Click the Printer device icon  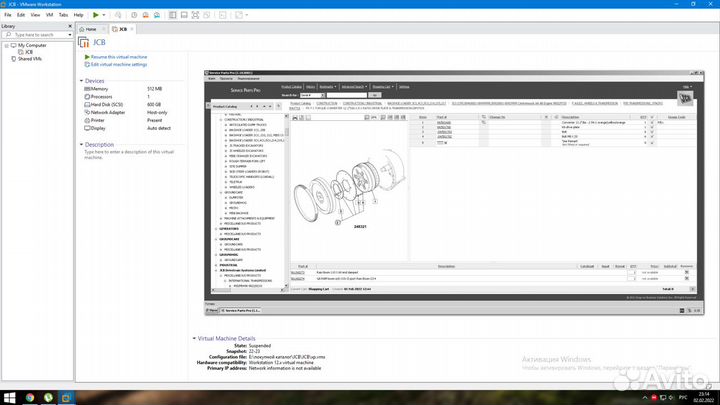[x=87, y=120]
